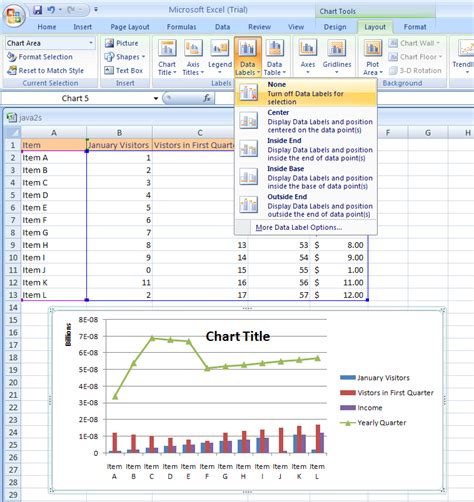Choose Inside End data label position
Image resolution: width=474 pixels, height=502 pixels.
coord(306,149)
